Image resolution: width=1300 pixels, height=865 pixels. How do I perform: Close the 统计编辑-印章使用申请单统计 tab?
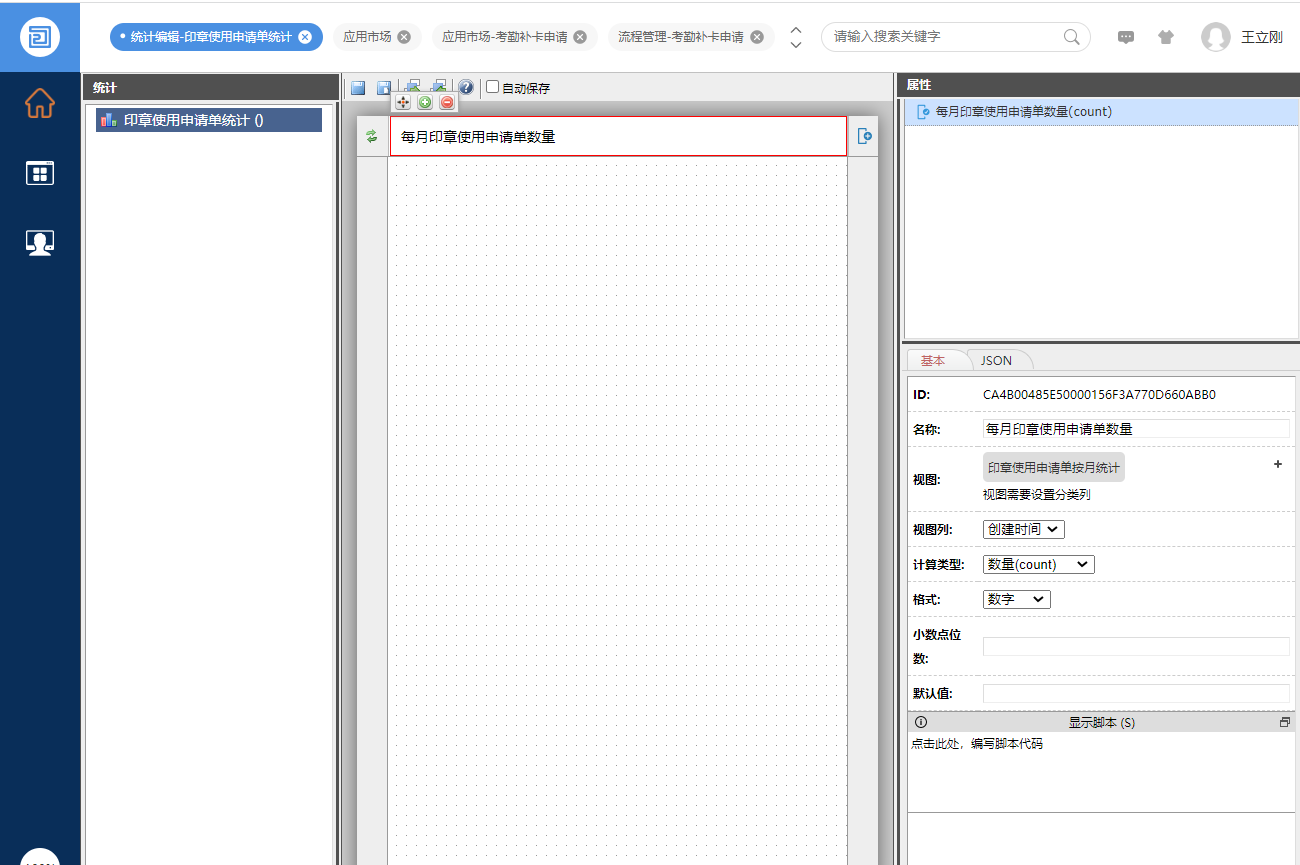[x=305, y=37]
